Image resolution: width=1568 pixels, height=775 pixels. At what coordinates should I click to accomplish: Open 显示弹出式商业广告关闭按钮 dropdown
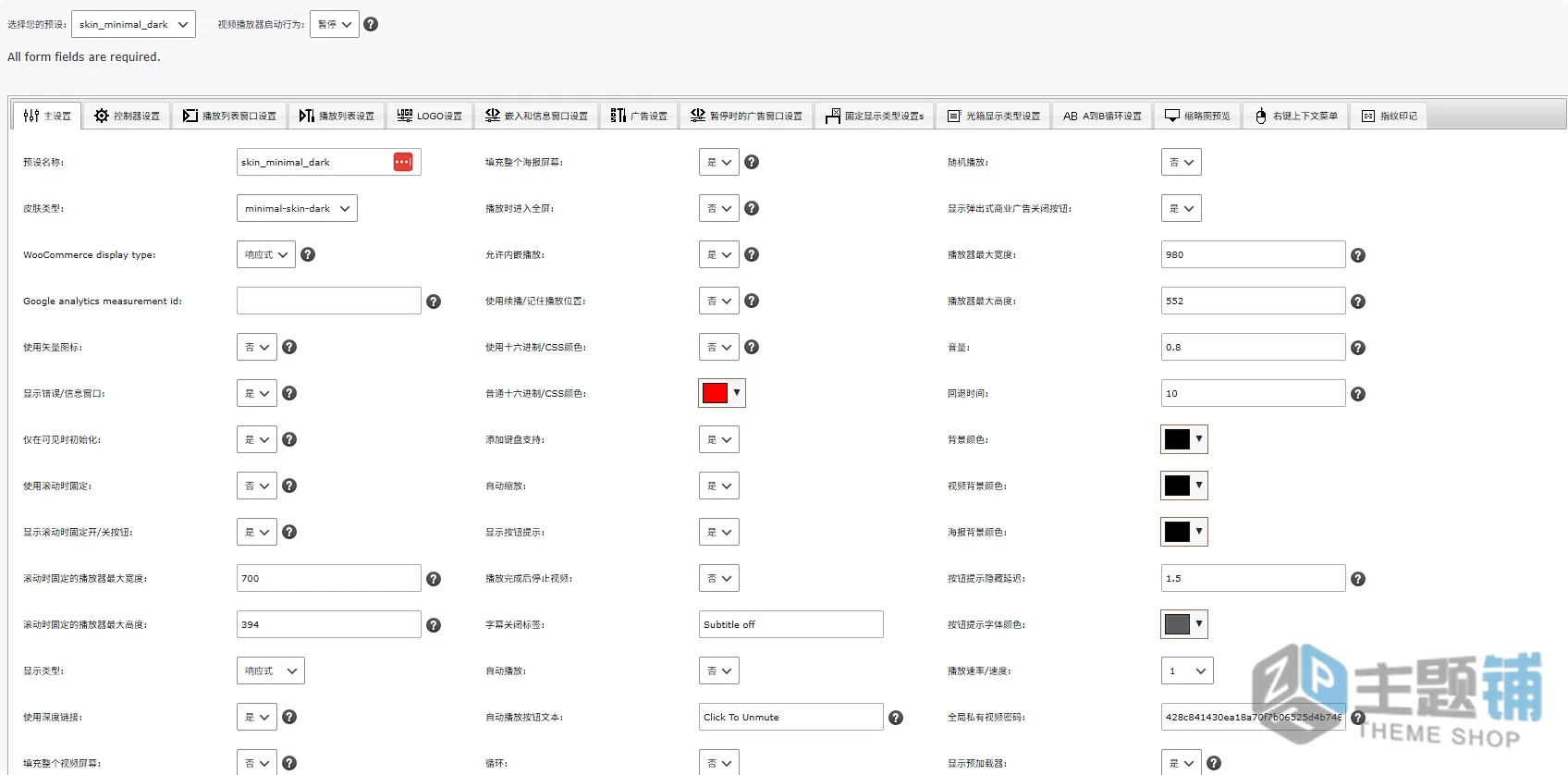[x=1182, y=208]
